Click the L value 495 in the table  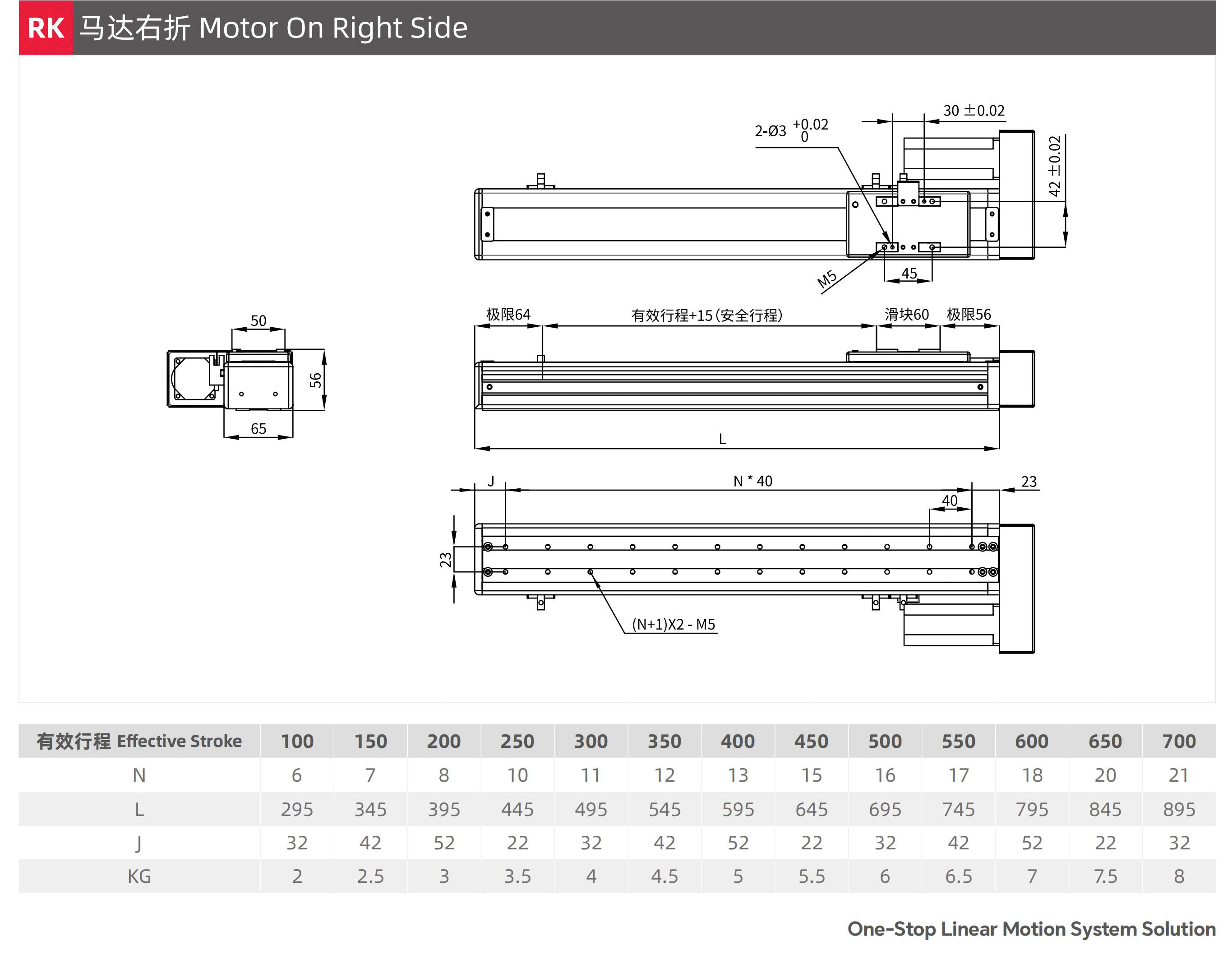click(591, 809)
